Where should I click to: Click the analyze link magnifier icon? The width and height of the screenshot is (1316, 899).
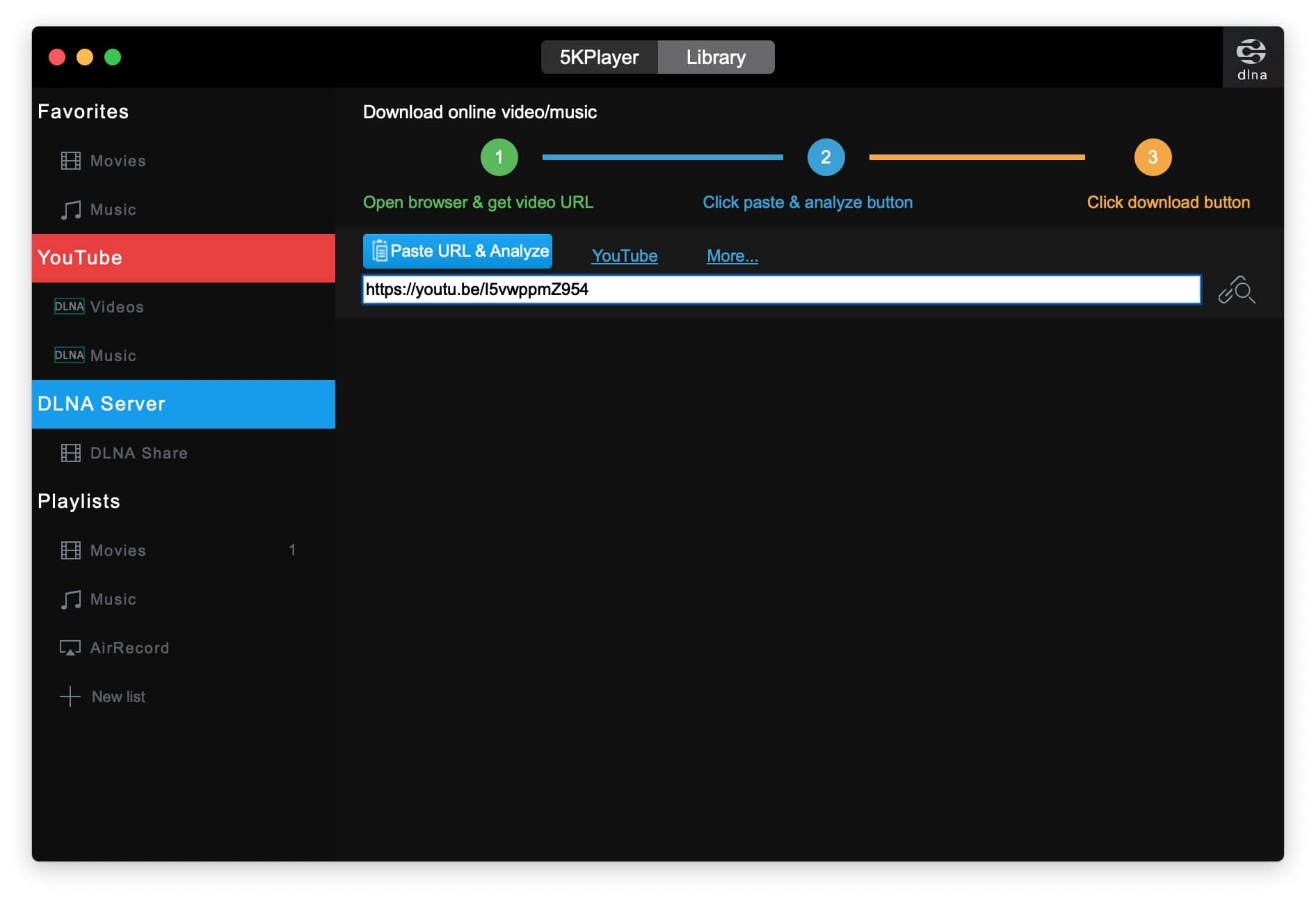1237,289
